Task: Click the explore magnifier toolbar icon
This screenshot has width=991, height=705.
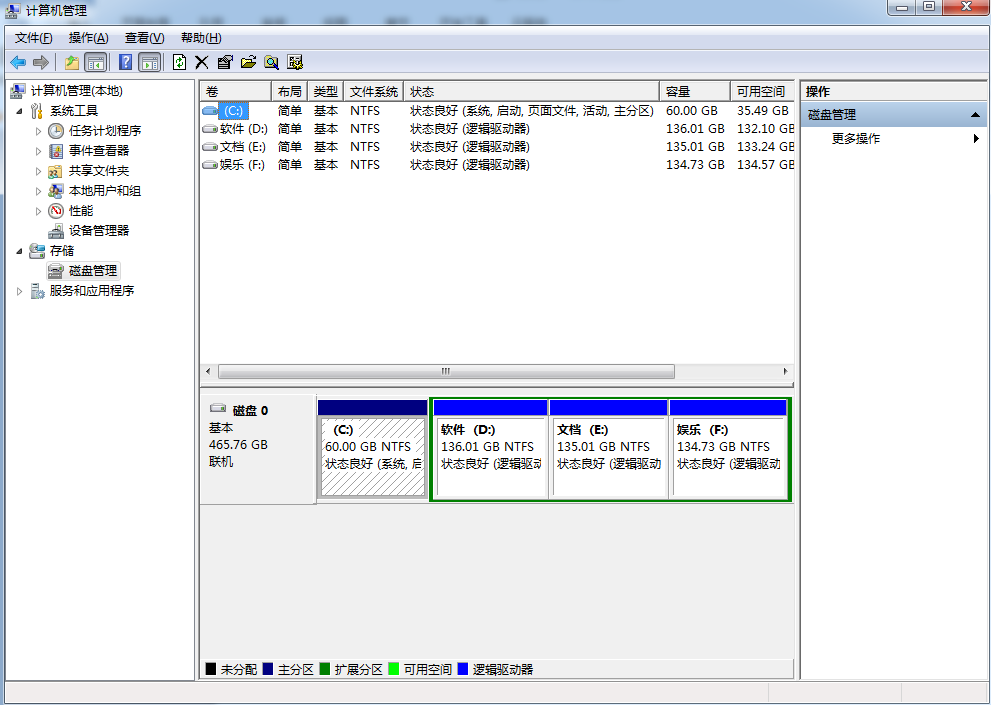Action: 272,62
